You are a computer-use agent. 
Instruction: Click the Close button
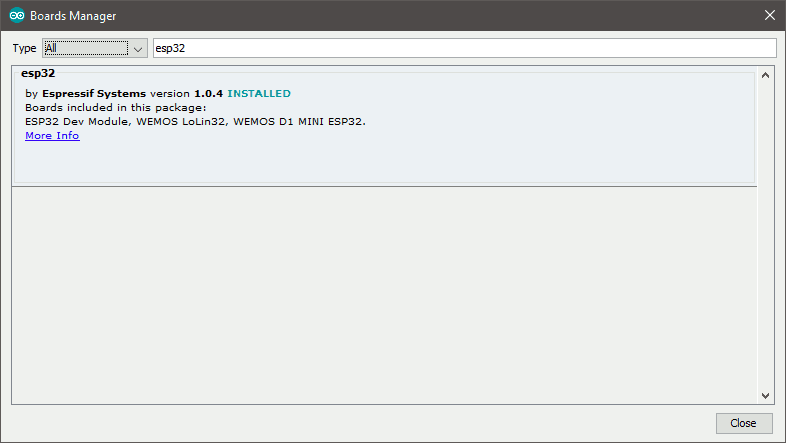(744, 423)
